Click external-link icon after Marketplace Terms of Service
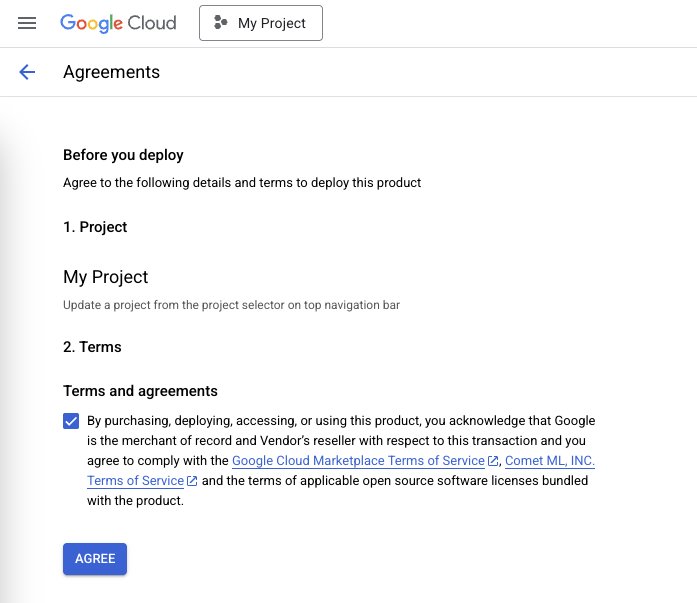697x603 pixels. [x=493, y=461]
